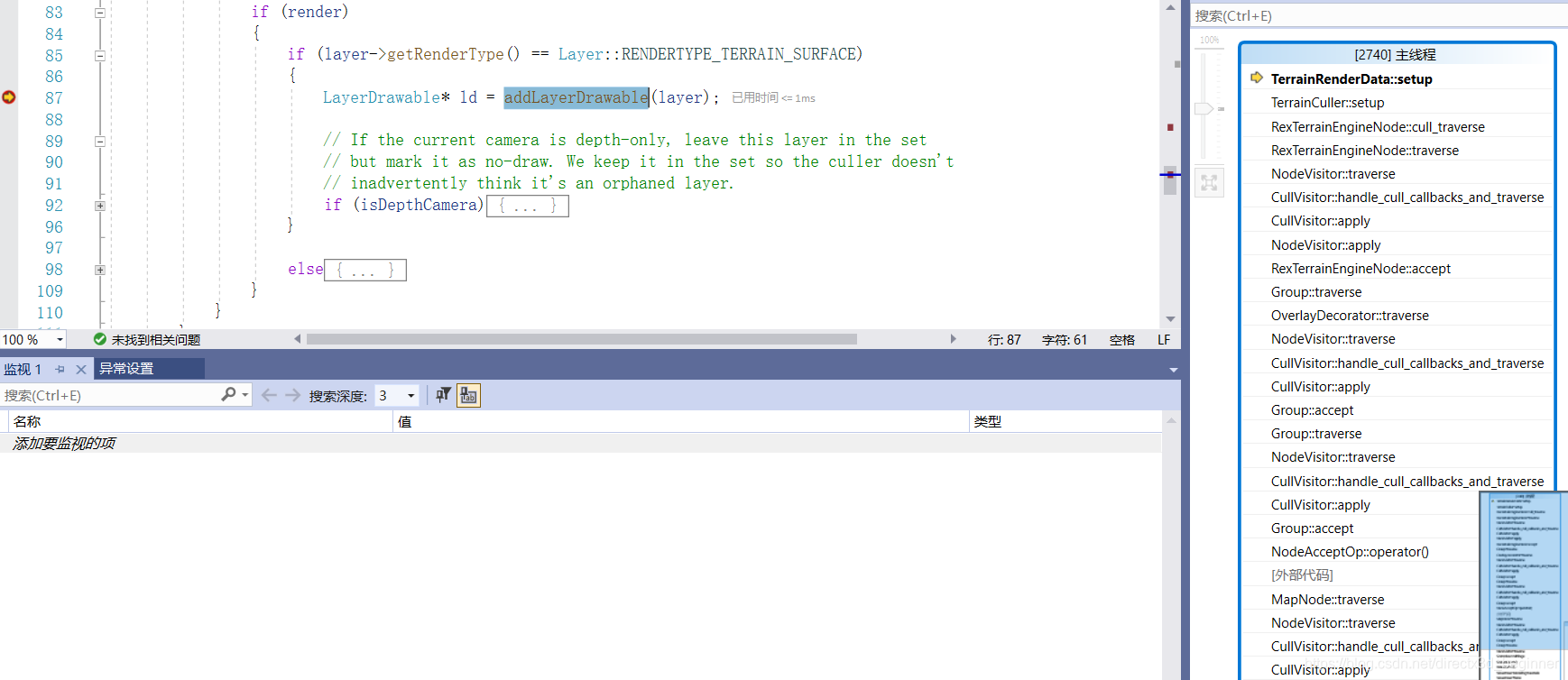Click the LF line-ending indicator

click(1164, 340)
